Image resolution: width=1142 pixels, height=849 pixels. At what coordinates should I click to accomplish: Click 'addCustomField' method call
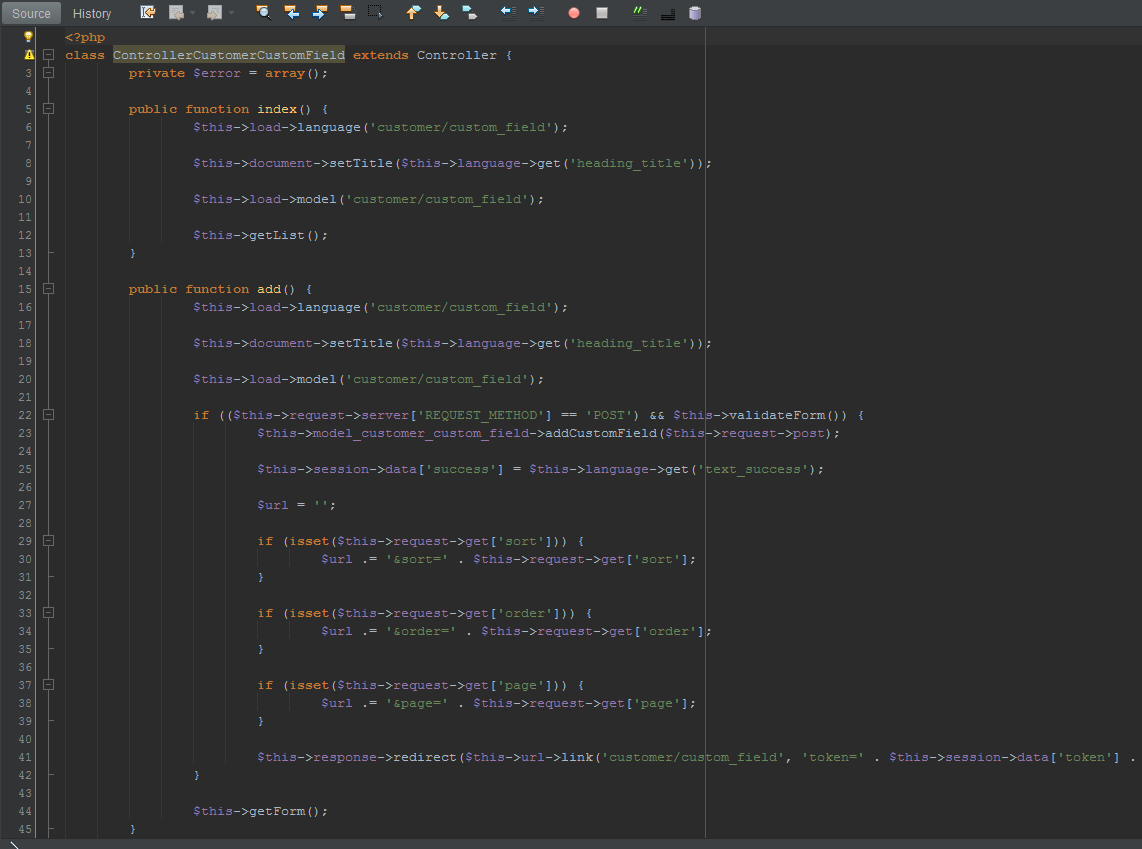tap(601, 433)
